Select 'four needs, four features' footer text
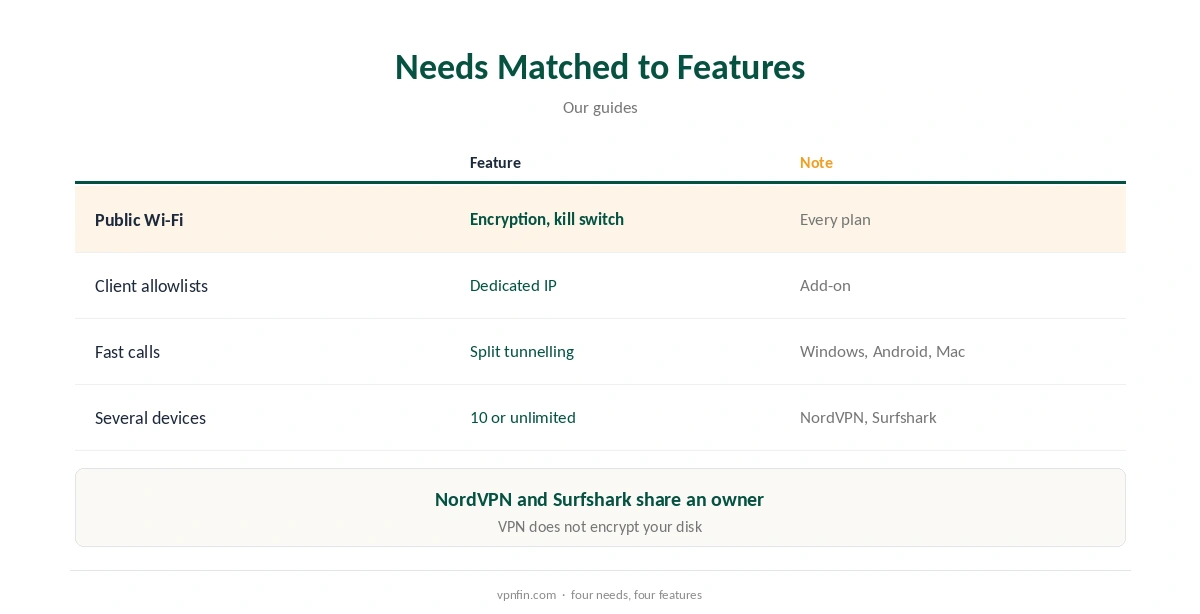 pyautogui.click(x=636, y=595)
